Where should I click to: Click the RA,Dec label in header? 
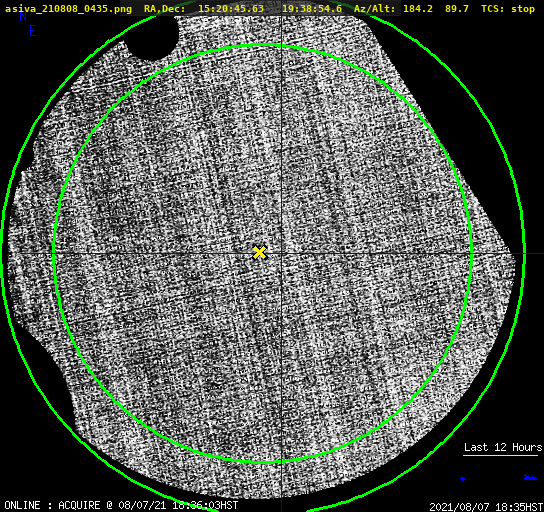164,9
